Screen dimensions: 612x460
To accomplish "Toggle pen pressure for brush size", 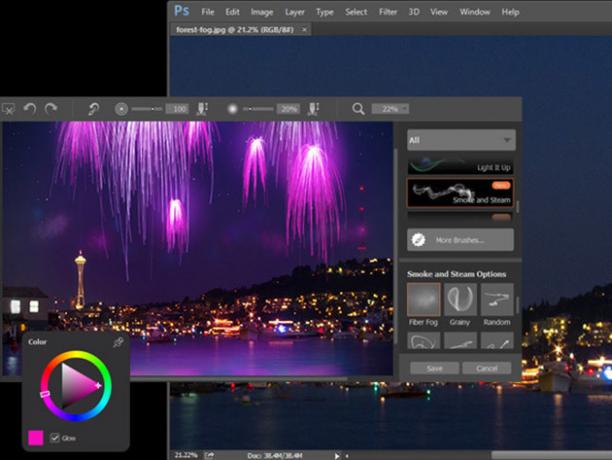I will (x=202, y=109).
